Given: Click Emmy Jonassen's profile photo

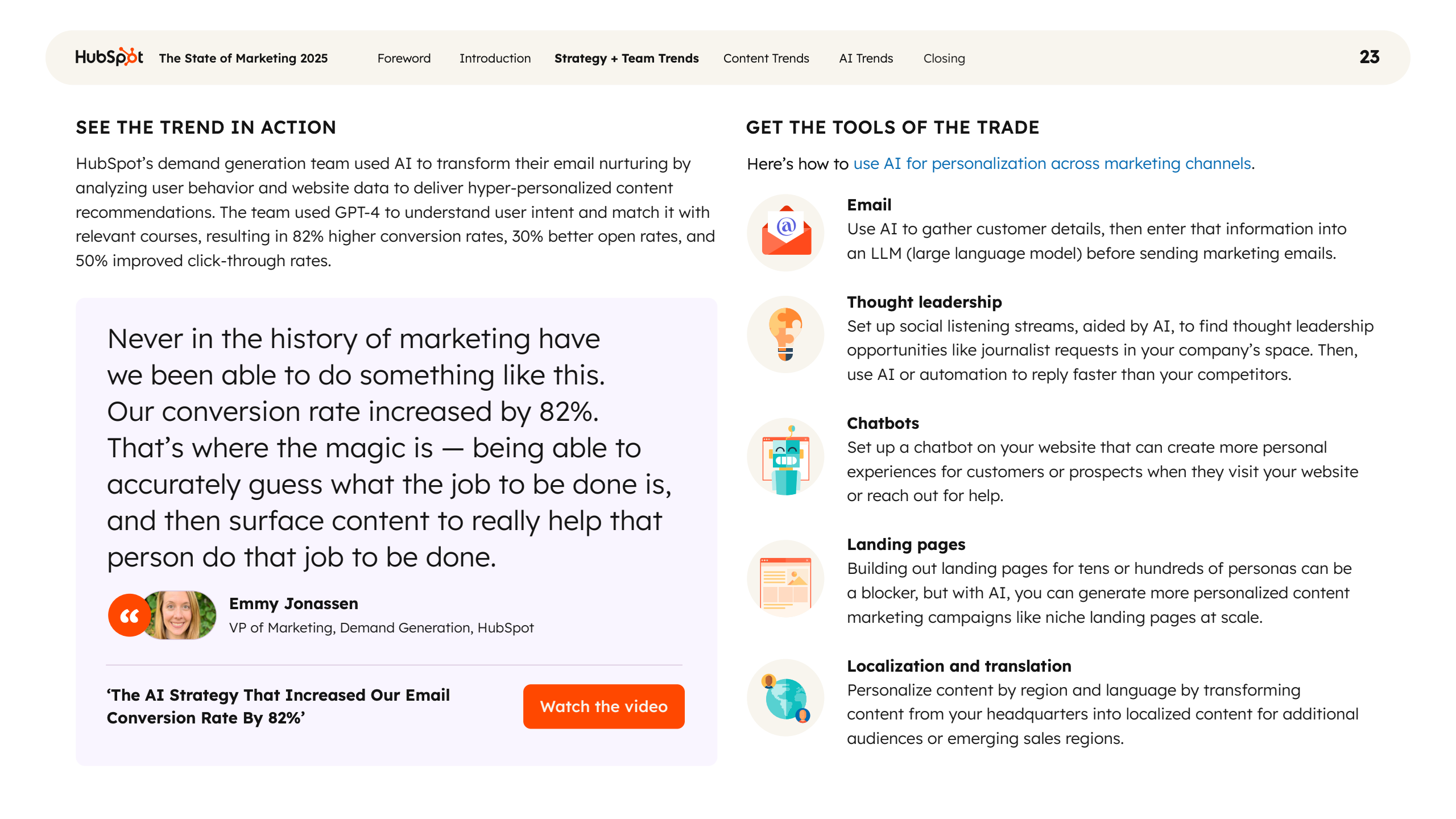Looking at the screenshot, I should pyautogui.click(x=181, y=615).
